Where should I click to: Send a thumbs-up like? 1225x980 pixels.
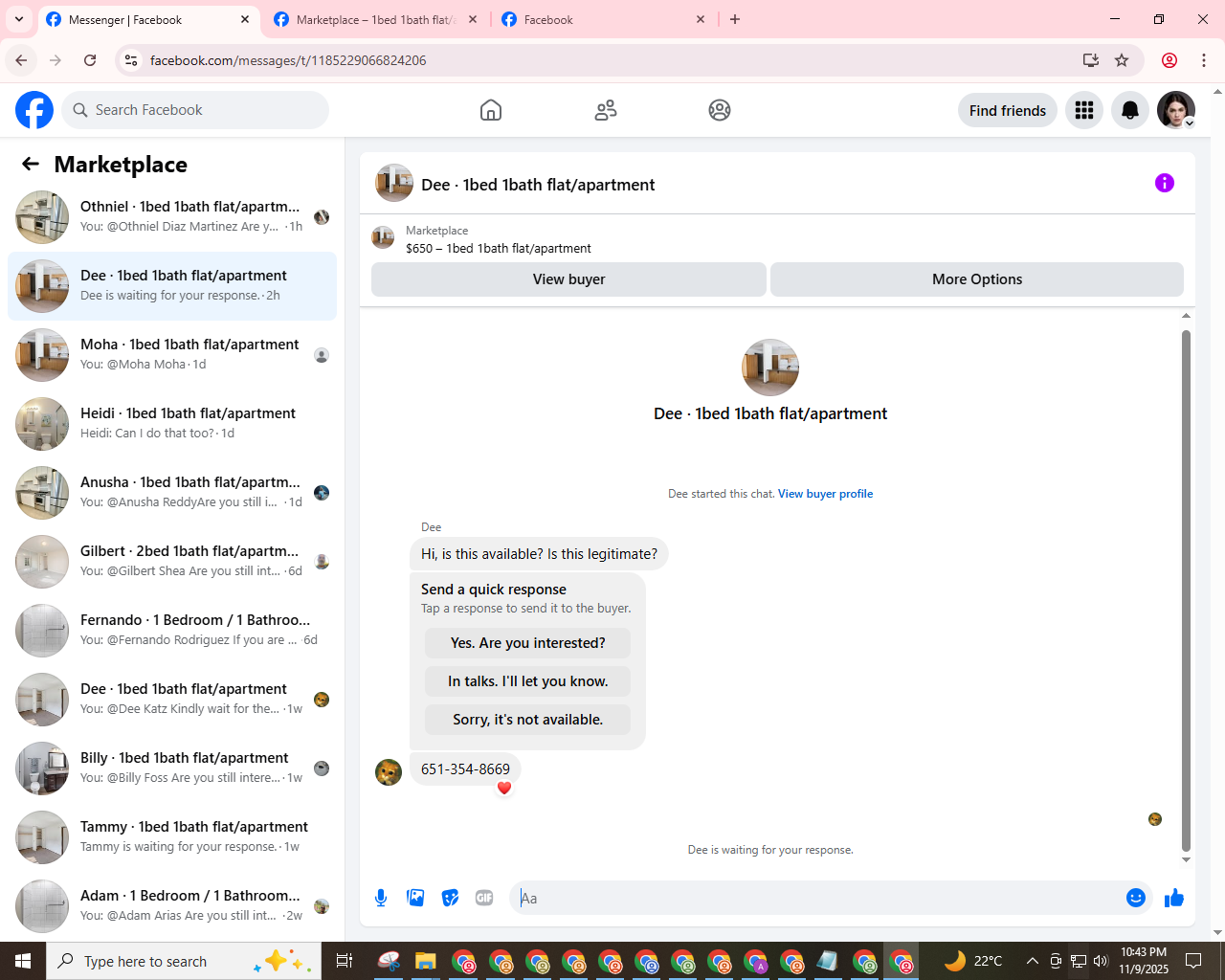1174,898
